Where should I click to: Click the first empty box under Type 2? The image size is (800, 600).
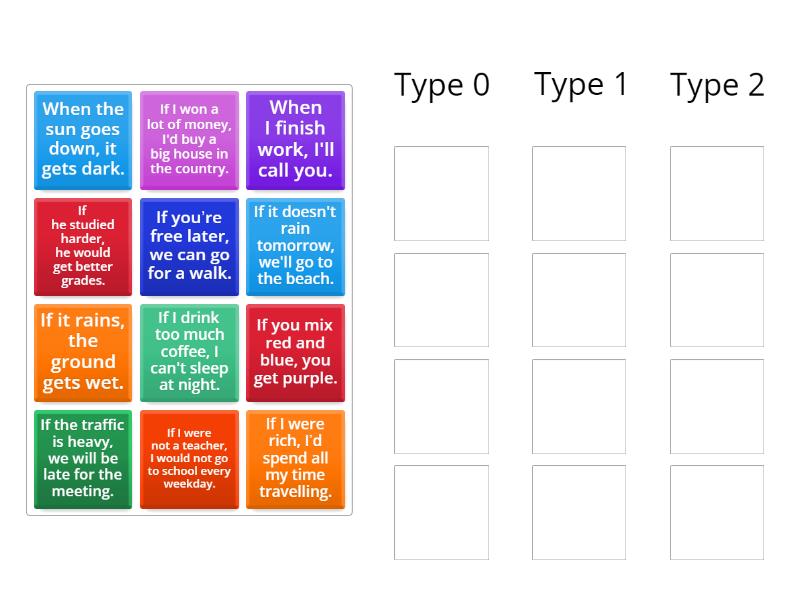click(717, 193)
